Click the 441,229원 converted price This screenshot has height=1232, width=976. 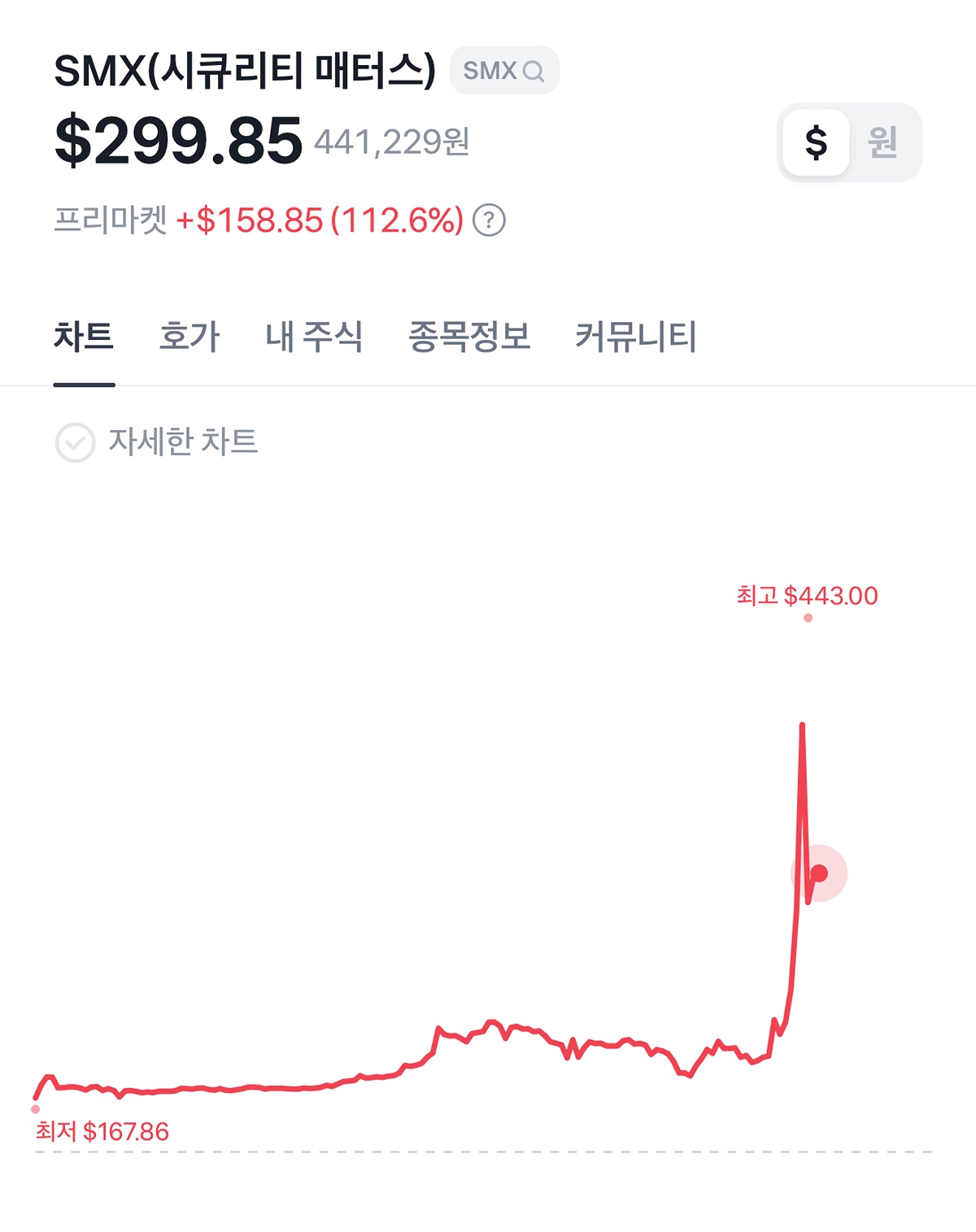click(x=392, y=142)
